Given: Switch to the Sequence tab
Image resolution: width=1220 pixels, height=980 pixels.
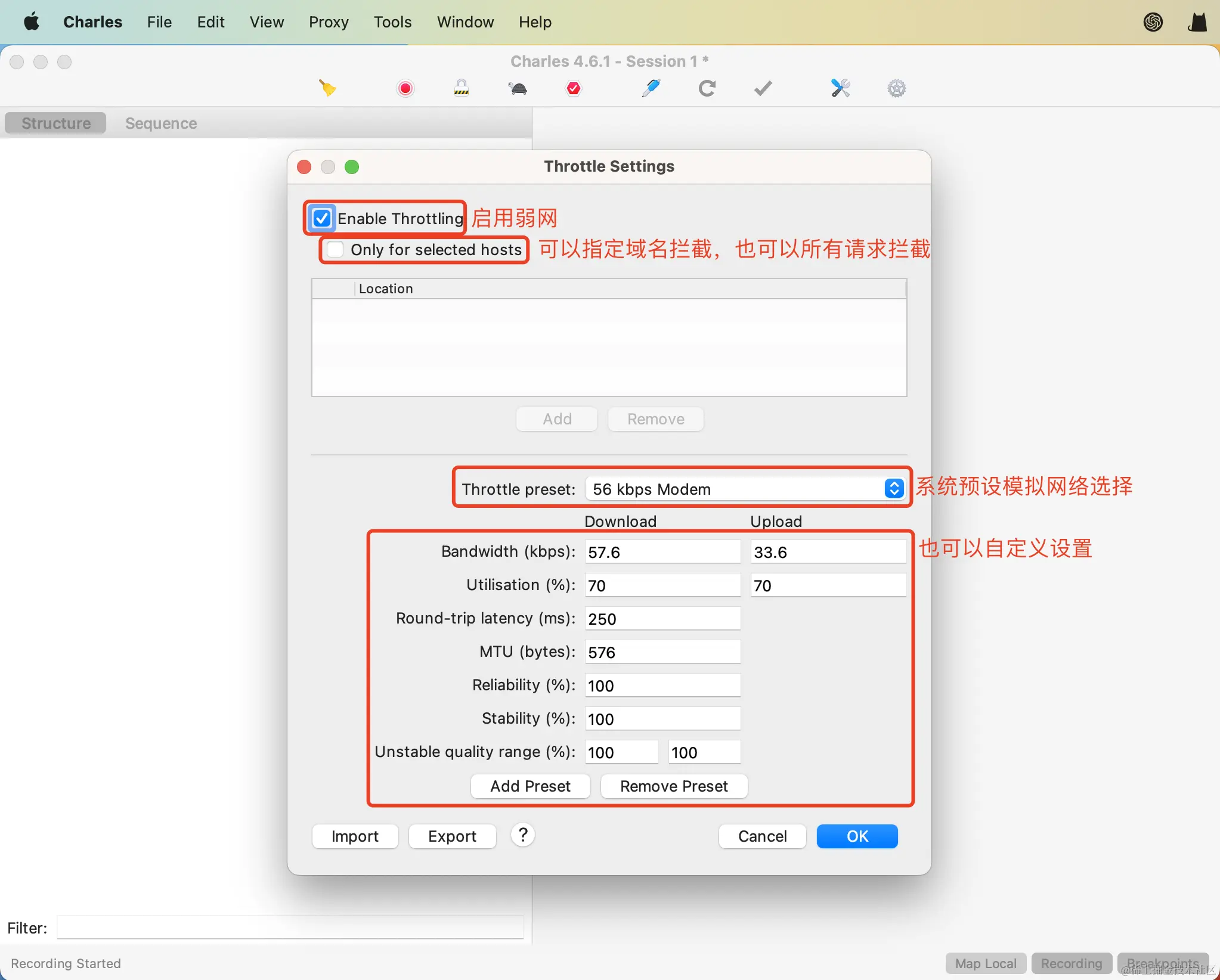Looking at the screenshot, I should point(161,123).
